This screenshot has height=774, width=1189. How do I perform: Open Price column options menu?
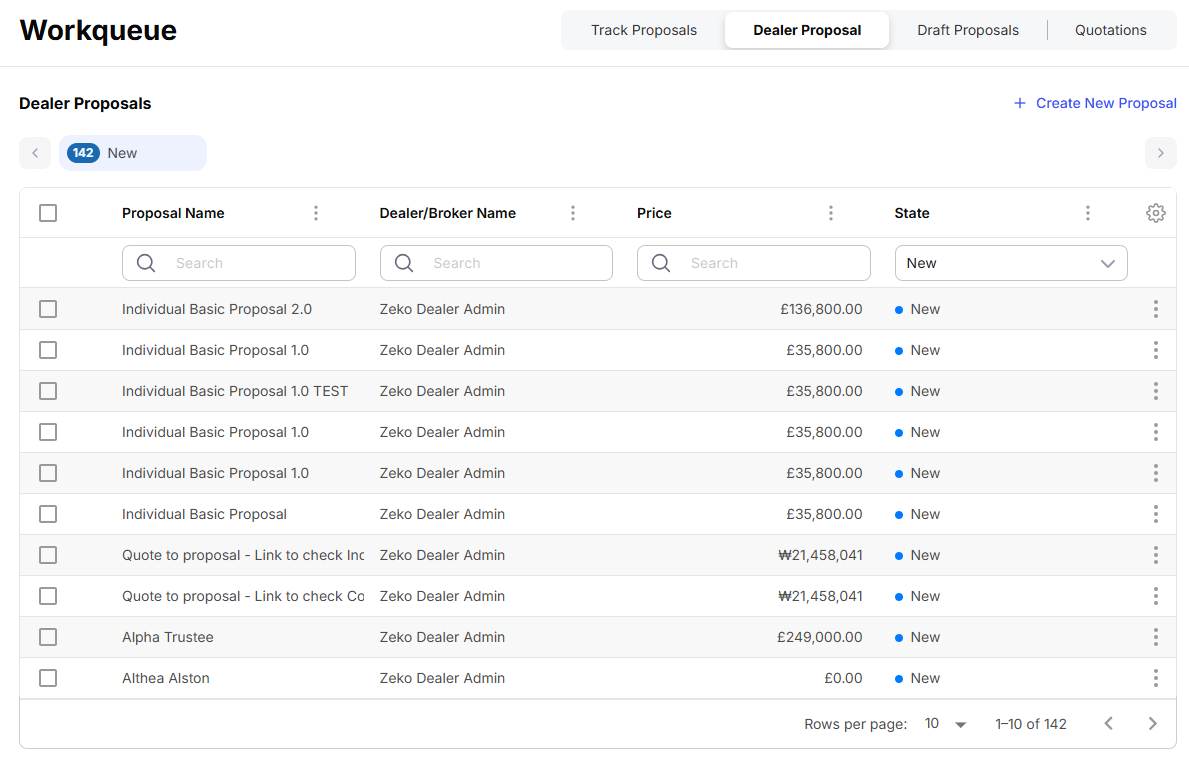pyautogui.click(x=831, y=213)
